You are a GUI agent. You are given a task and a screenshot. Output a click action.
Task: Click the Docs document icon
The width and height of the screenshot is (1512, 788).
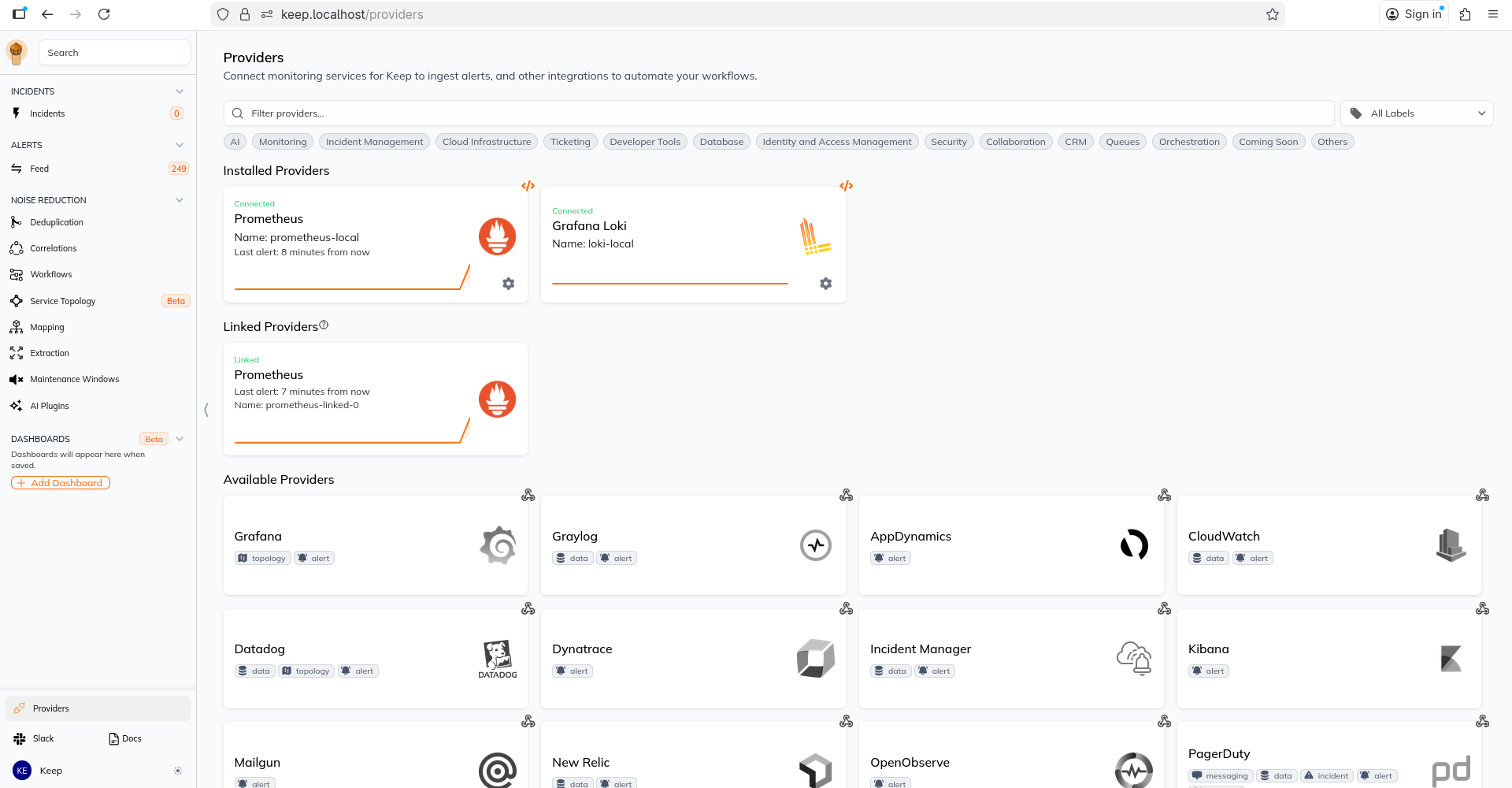click(x=113, y=738)
